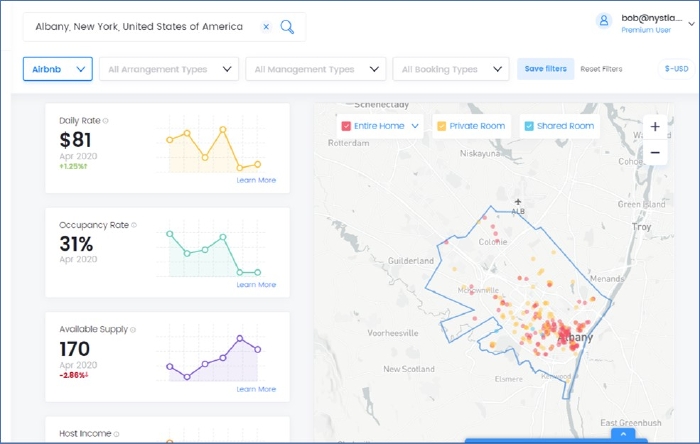Toggle the Shared Room checkbox

tap(529, 126)
